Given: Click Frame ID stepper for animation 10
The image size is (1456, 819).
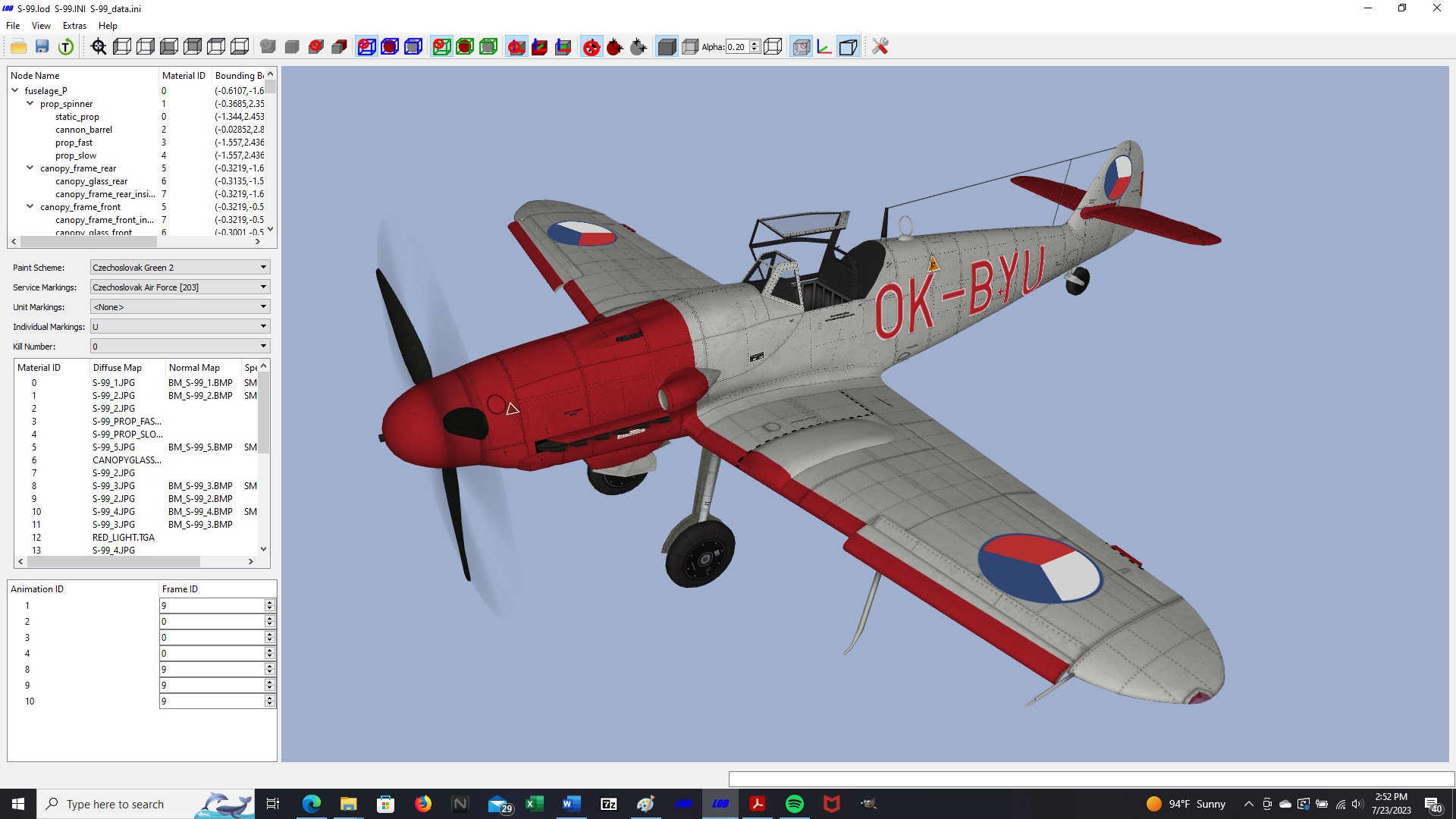Looking at the screenshot, I should pos(270,701).
